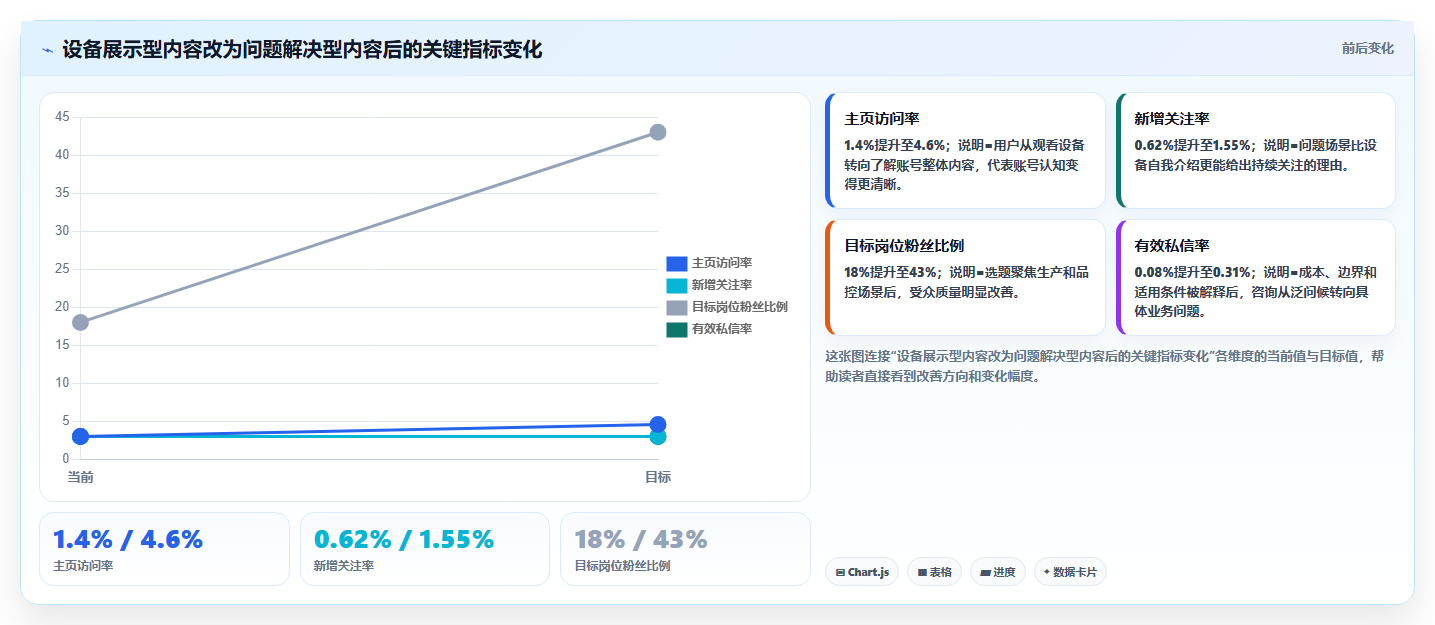The width and height of the screenshot is (1435, 625).
Task: Open the 新增关注率 explanation card
Action: [1255, 150]
